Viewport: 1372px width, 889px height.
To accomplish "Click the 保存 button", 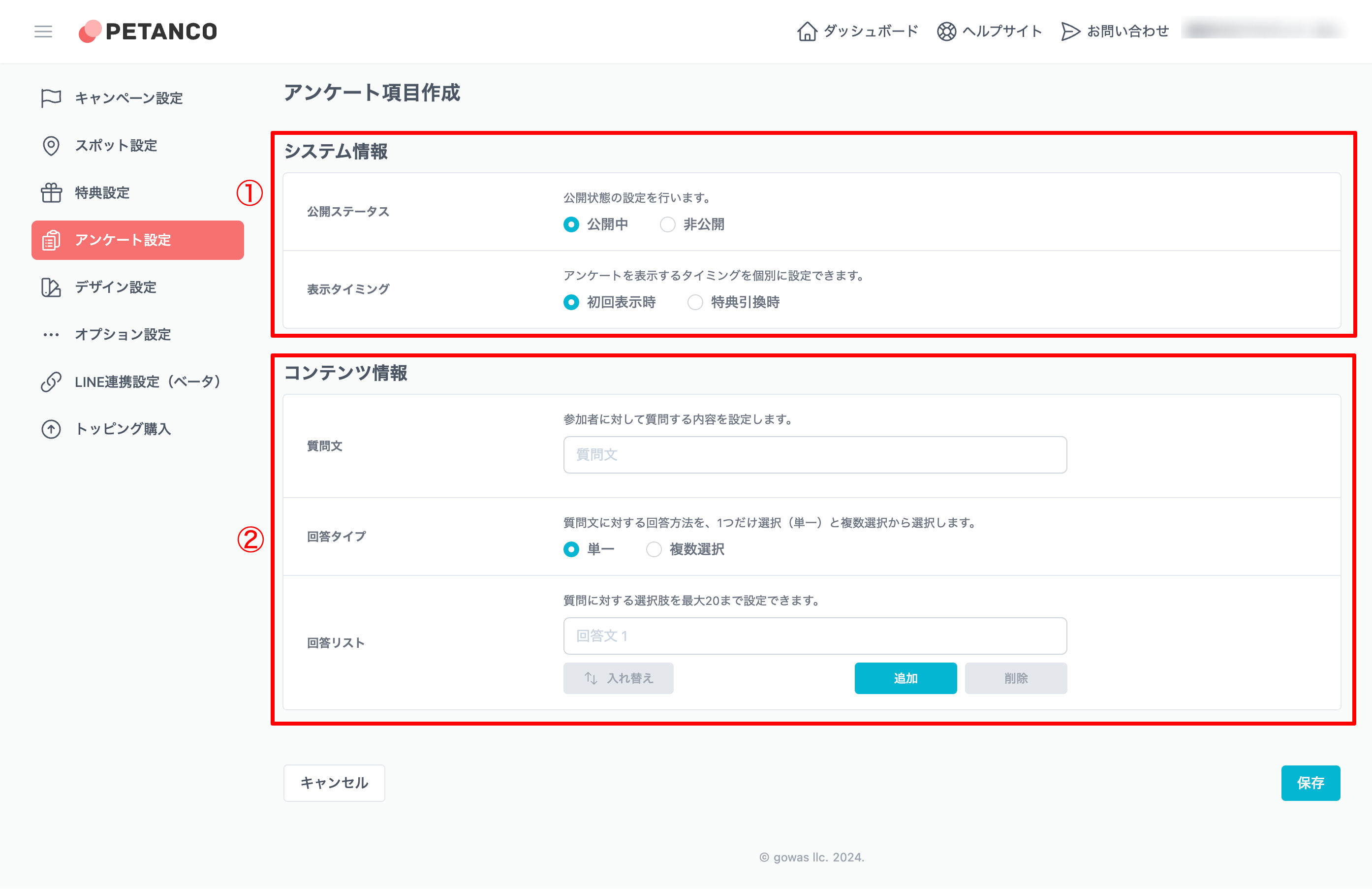I will click(1310, 783).
